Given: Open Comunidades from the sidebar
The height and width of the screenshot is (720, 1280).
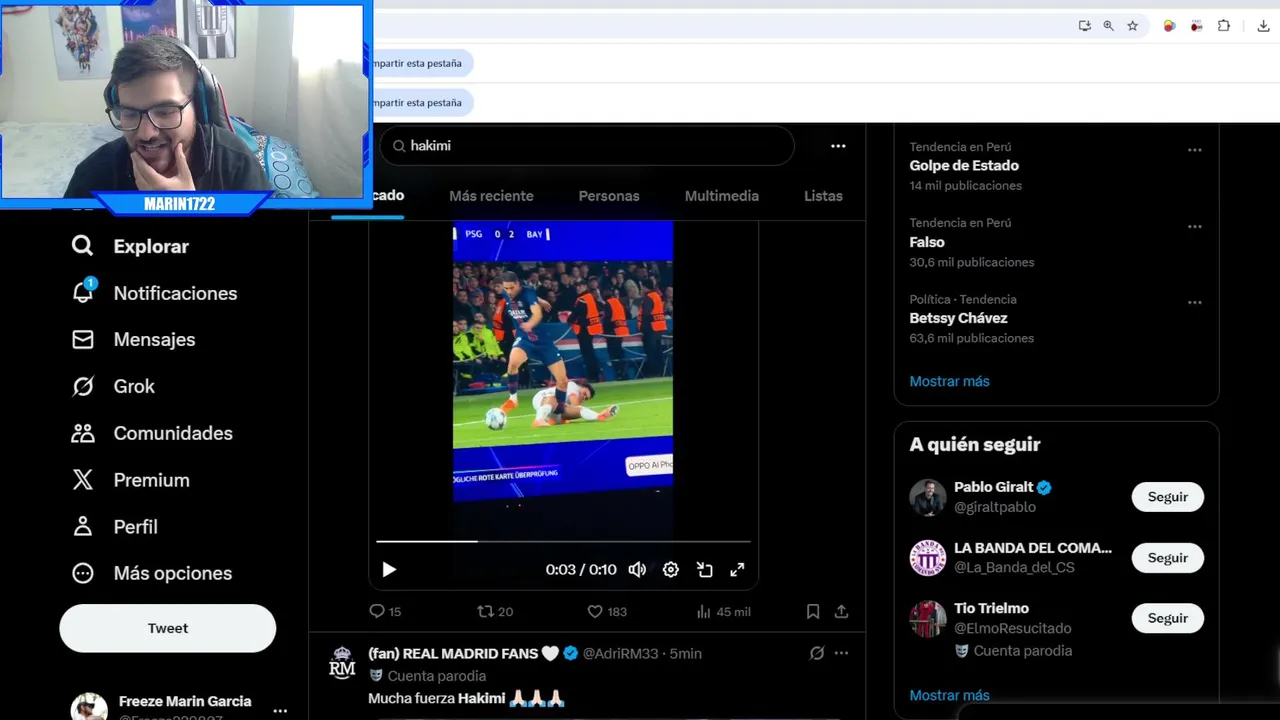Looking at the screenshot, I should 152,433.
